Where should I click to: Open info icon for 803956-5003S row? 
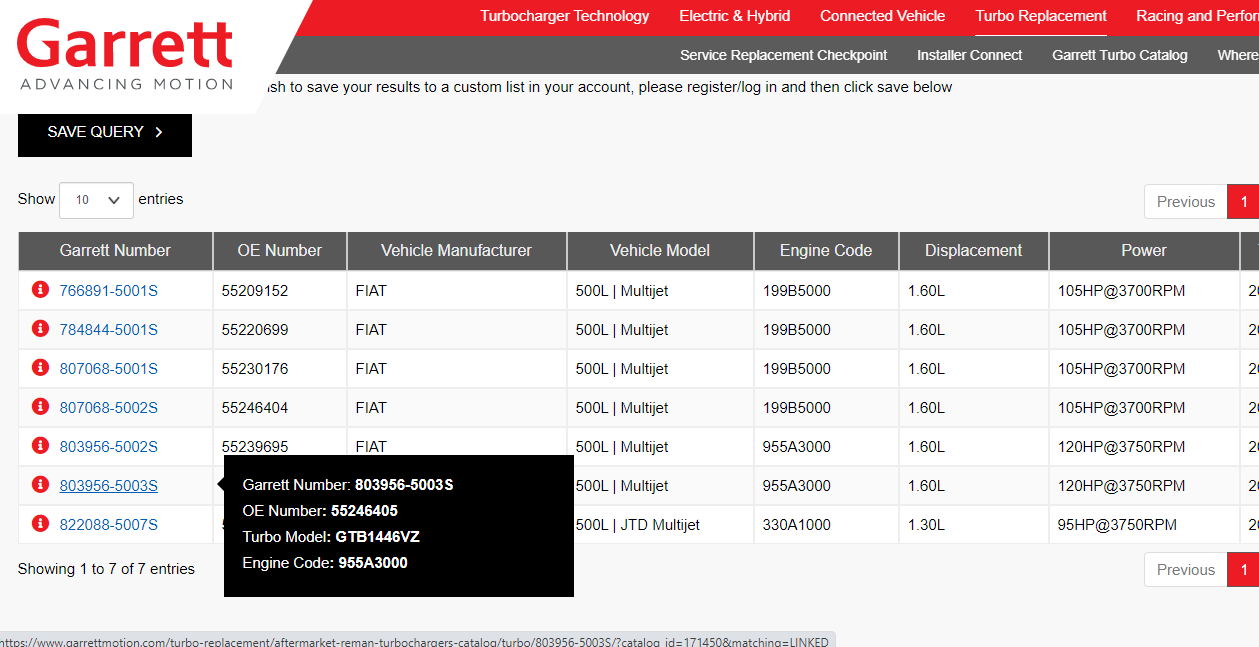[40, 485]
